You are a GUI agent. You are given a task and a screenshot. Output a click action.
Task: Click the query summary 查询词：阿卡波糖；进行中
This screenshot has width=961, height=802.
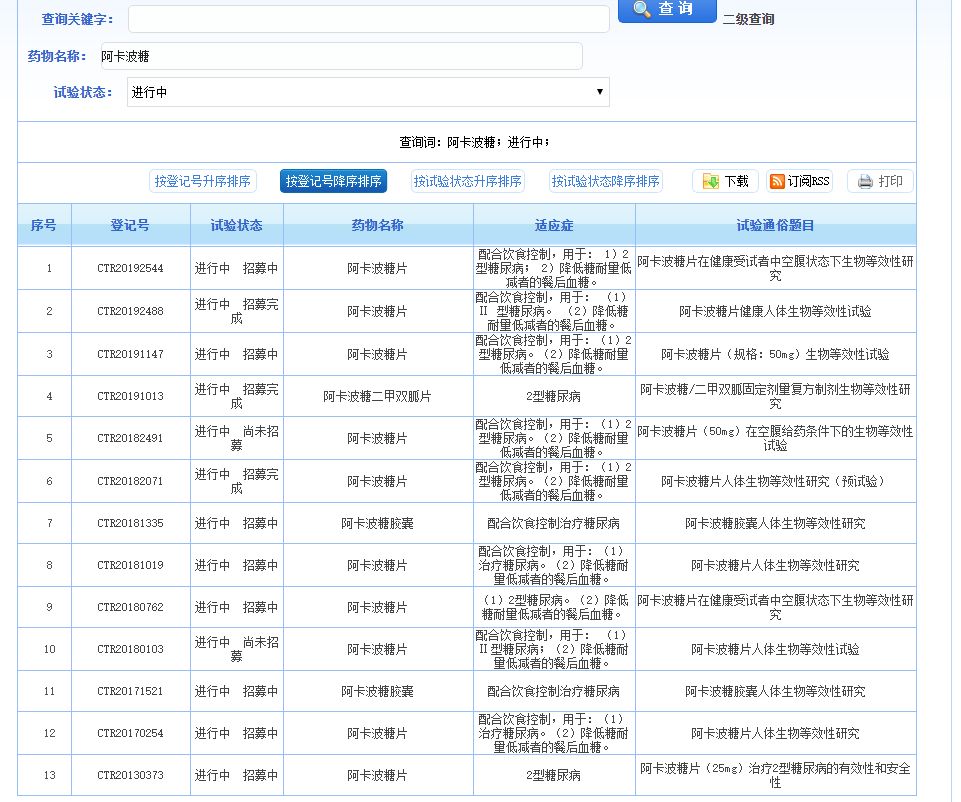pos(474,142)
